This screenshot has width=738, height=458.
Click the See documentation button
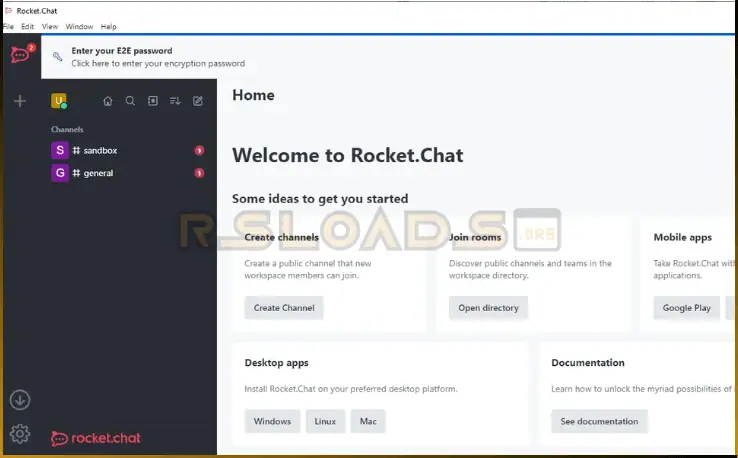point(599,421)
